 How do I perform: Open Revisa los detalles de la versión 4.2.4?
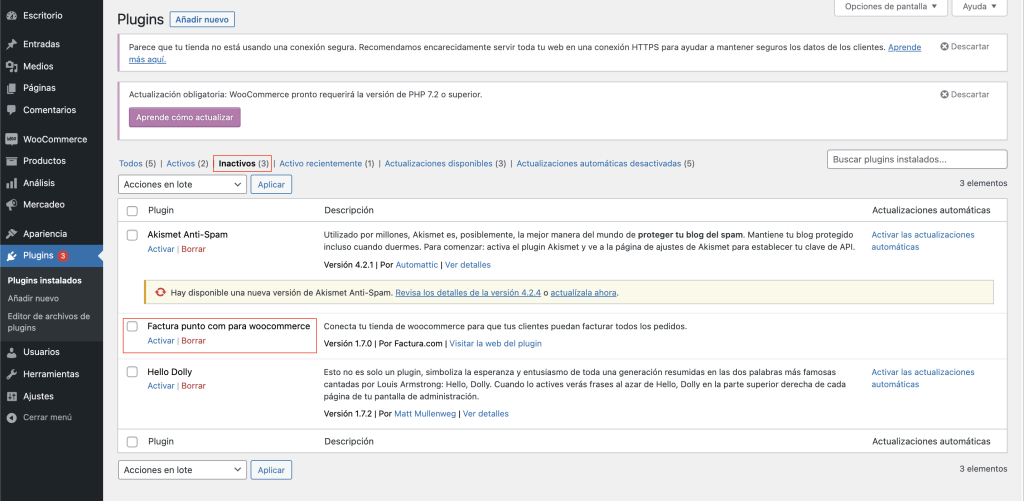tap(468, 293)
